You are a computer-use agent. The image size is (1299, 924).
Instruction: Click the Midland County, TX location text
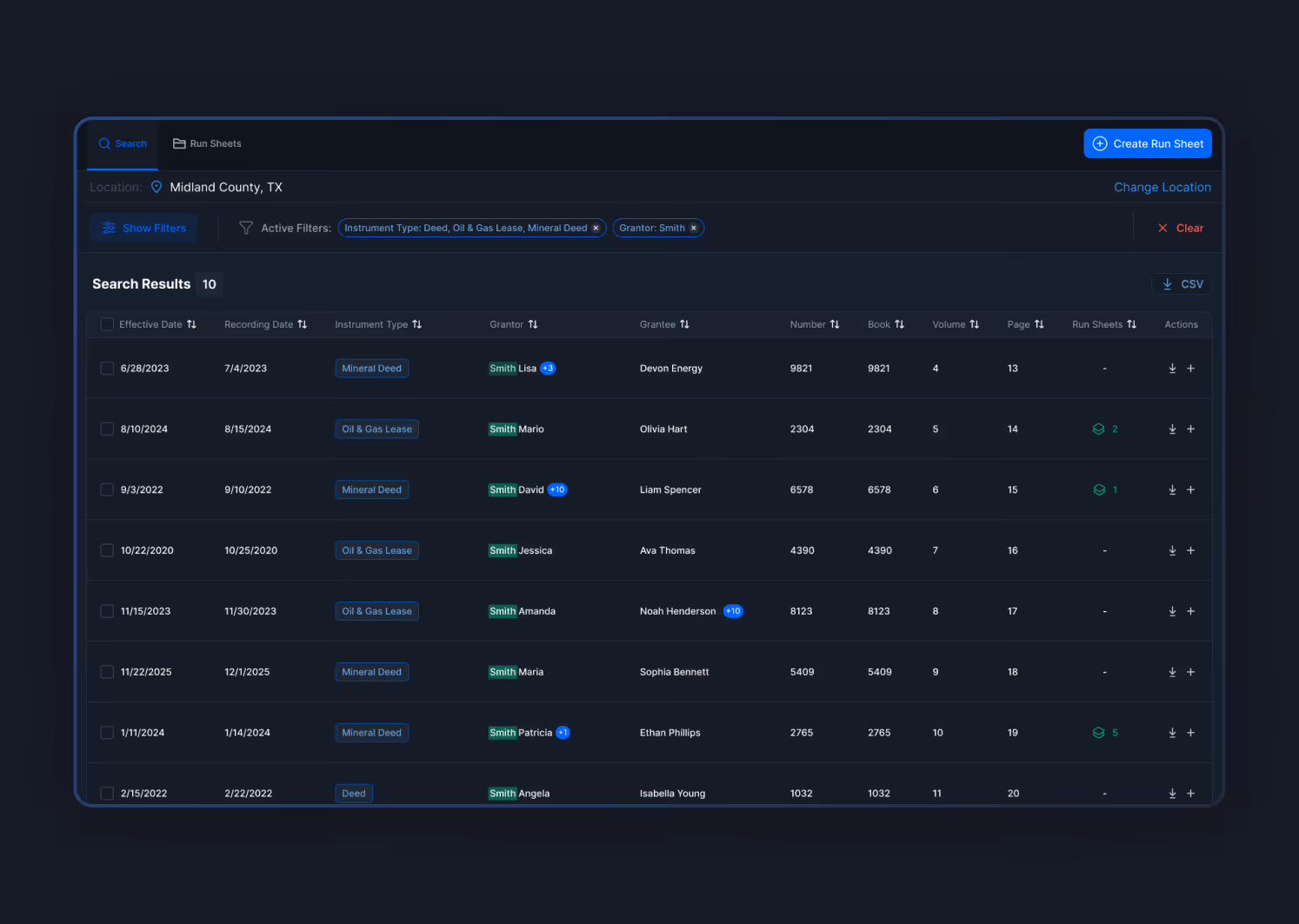point(226,187)
